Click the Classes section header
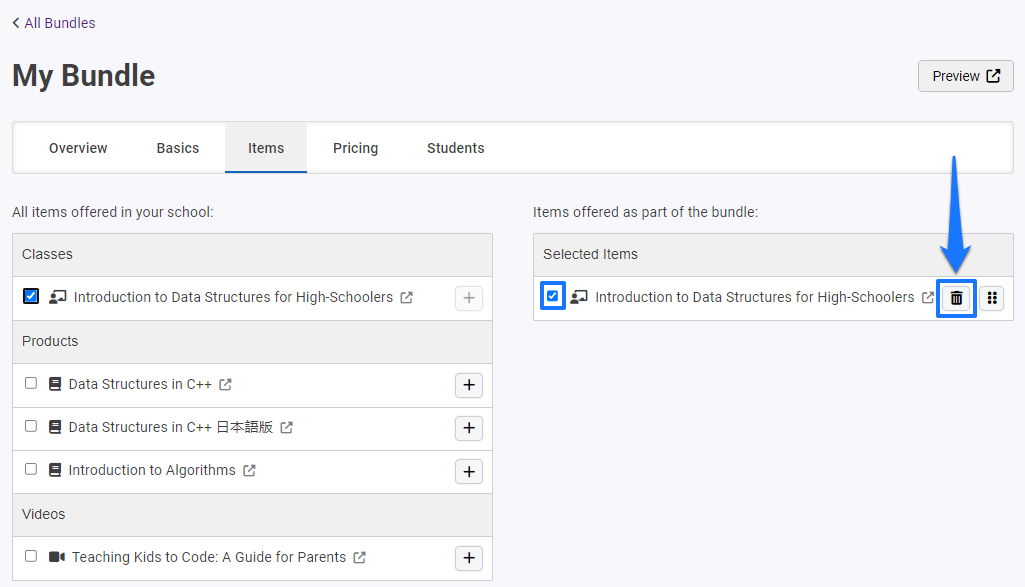Viewport: 1025px width, 587px height. (252, 254)
